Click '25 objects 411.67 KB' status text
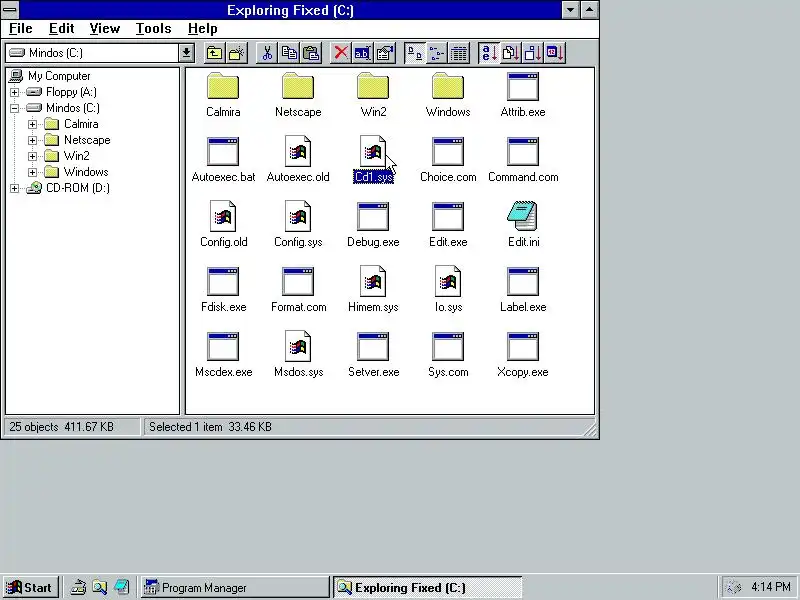The width and height of the screenshot is (800, 600). (x=61, y=427)
